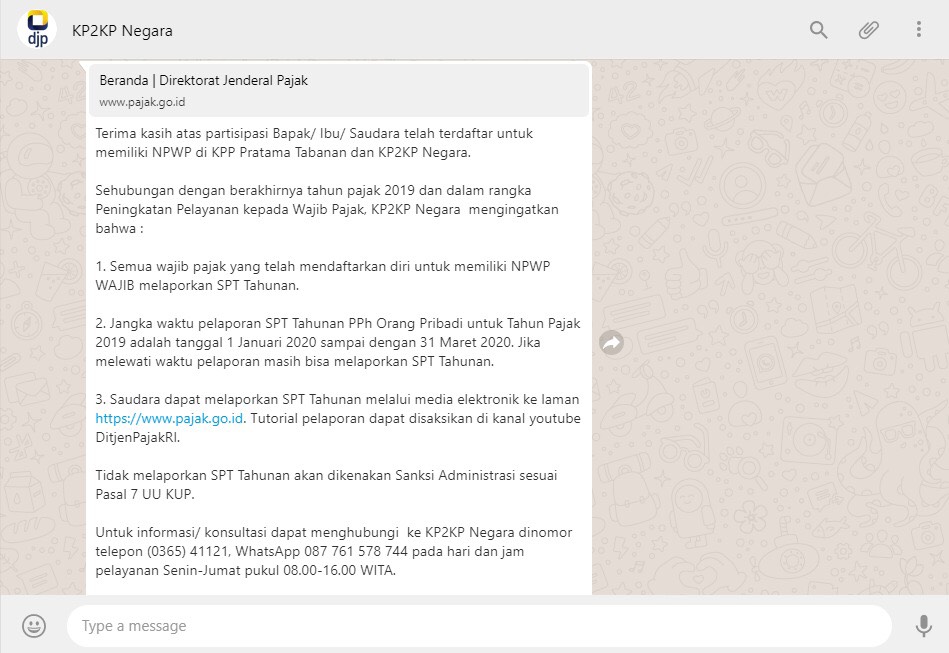The width and height of the screenshot is (949, 653).
Task: Search messages in this chat
Action: [818, 30]
